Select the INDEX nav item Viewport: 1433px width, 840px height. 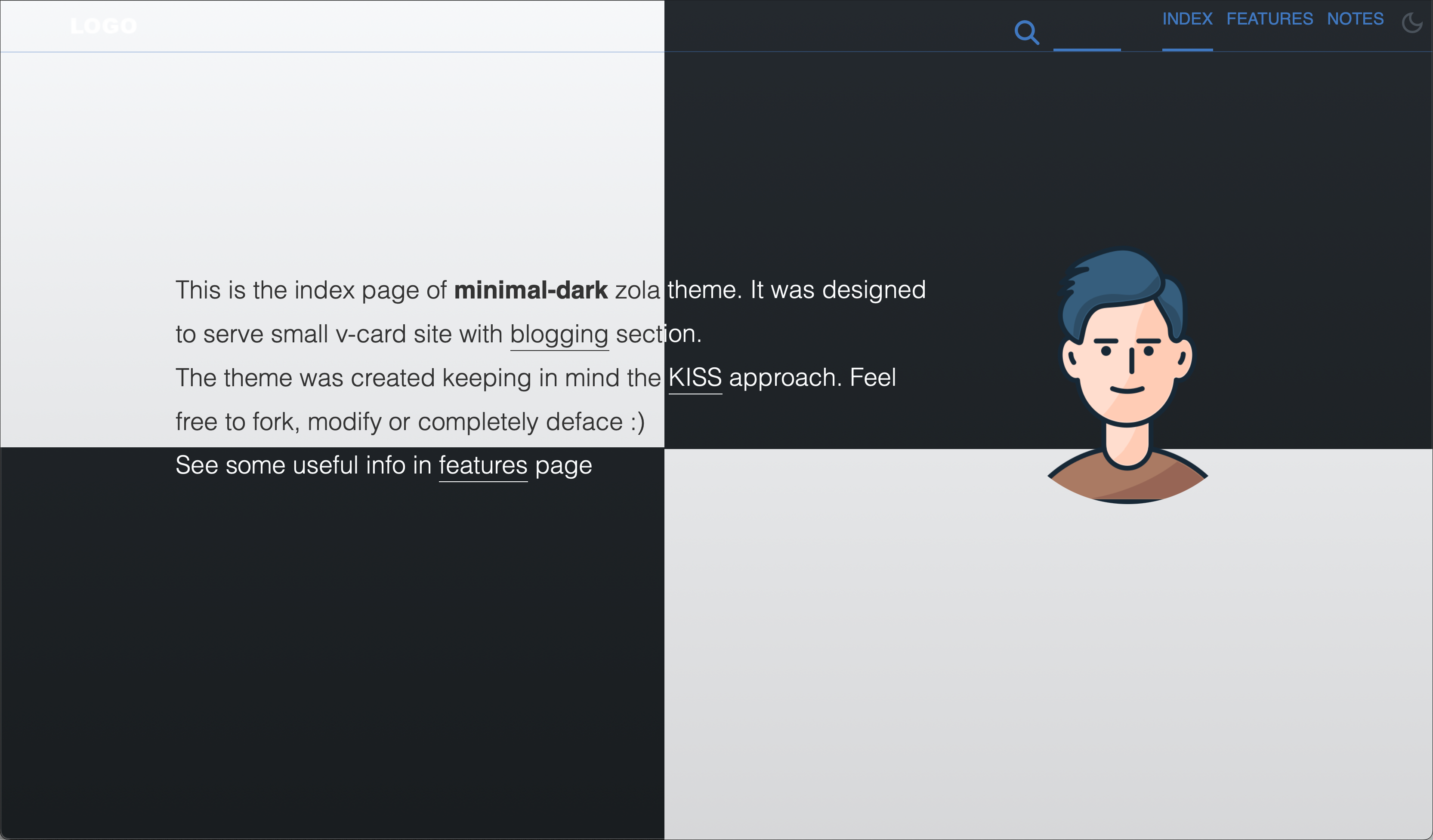[x=1187, y=19]
